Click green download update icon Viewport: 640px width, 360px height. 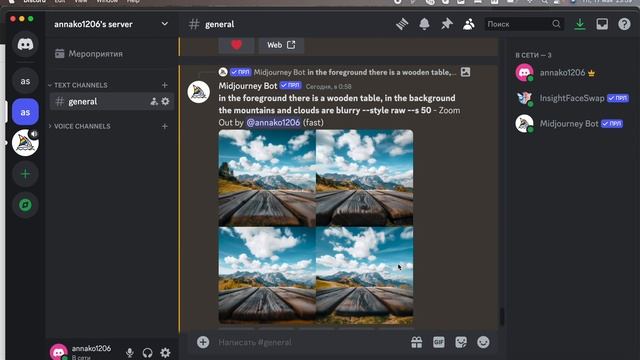tap(580, 24)
